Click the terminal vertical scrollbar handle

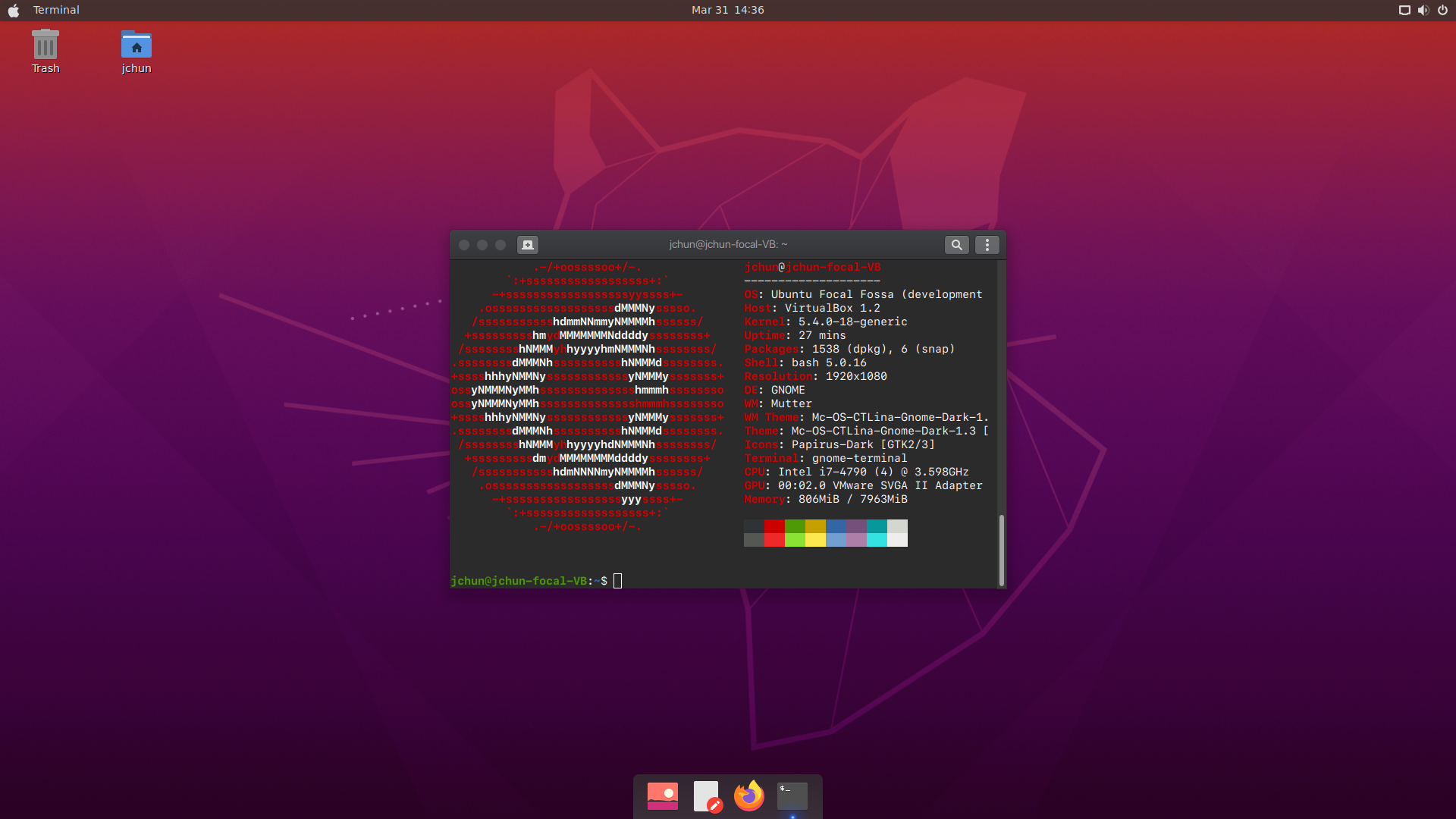pos(1001,550)
